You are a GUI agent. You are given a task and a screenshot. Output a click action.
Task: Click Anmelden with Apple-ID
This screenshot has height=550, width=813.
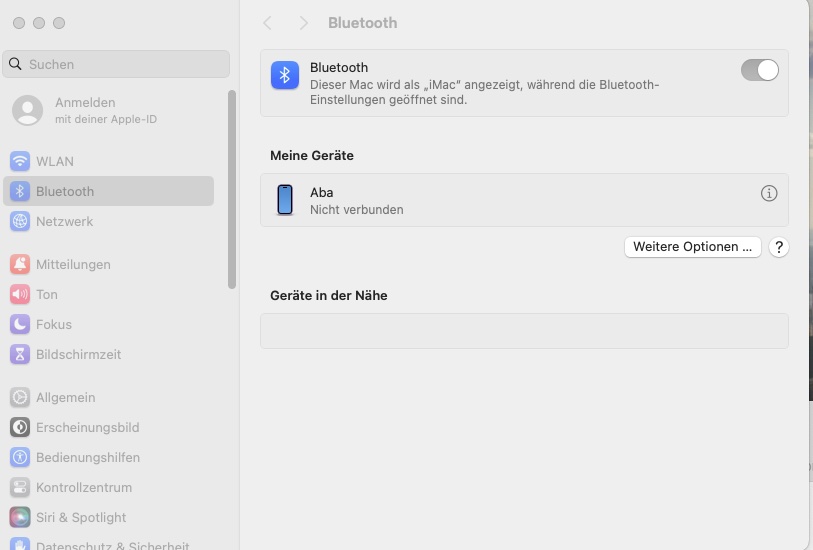85,110
